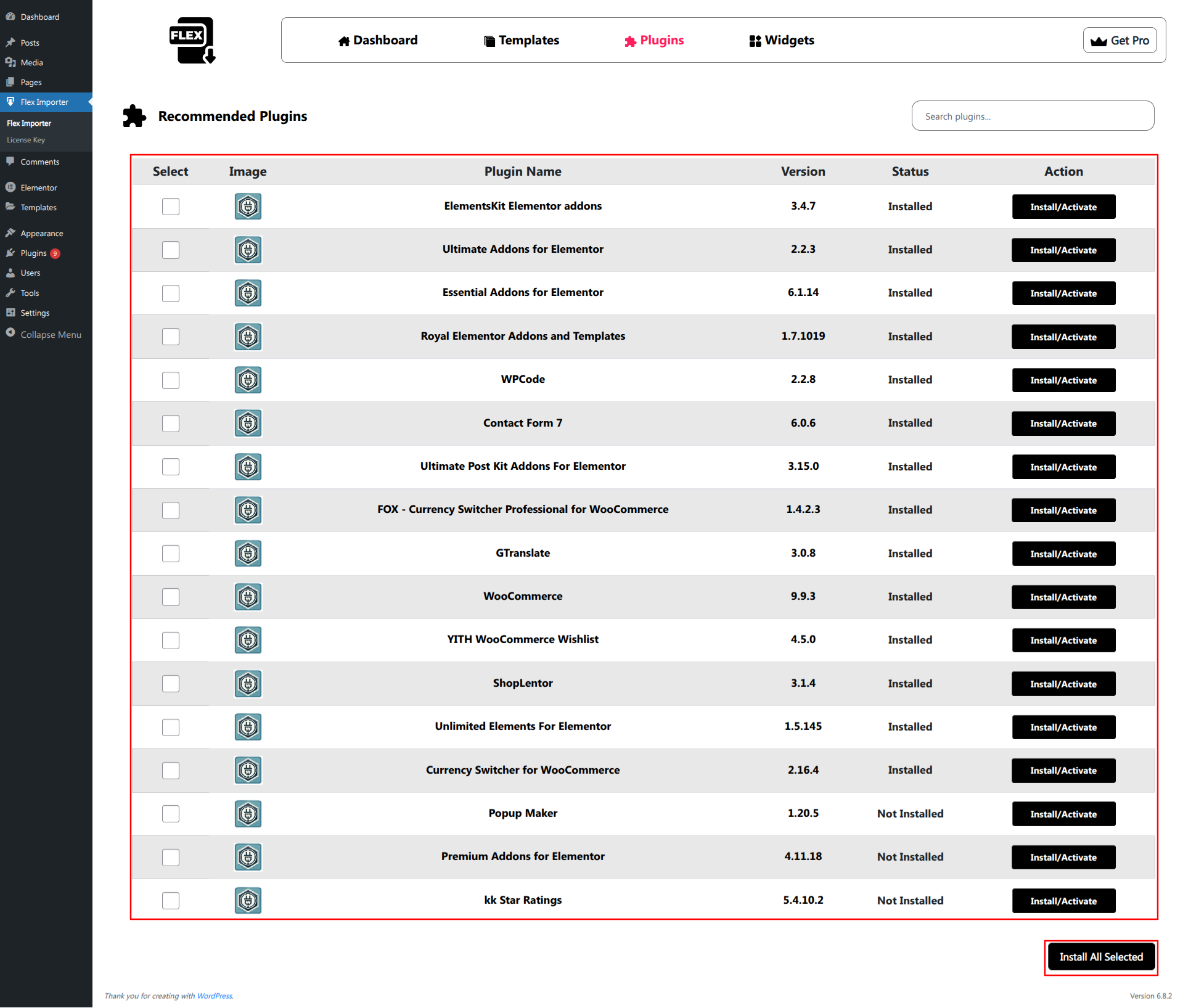Viewport: 1183px width, 1008px height.
Task: Open the Plugins tab in top nav
Action: pos(654,40)
